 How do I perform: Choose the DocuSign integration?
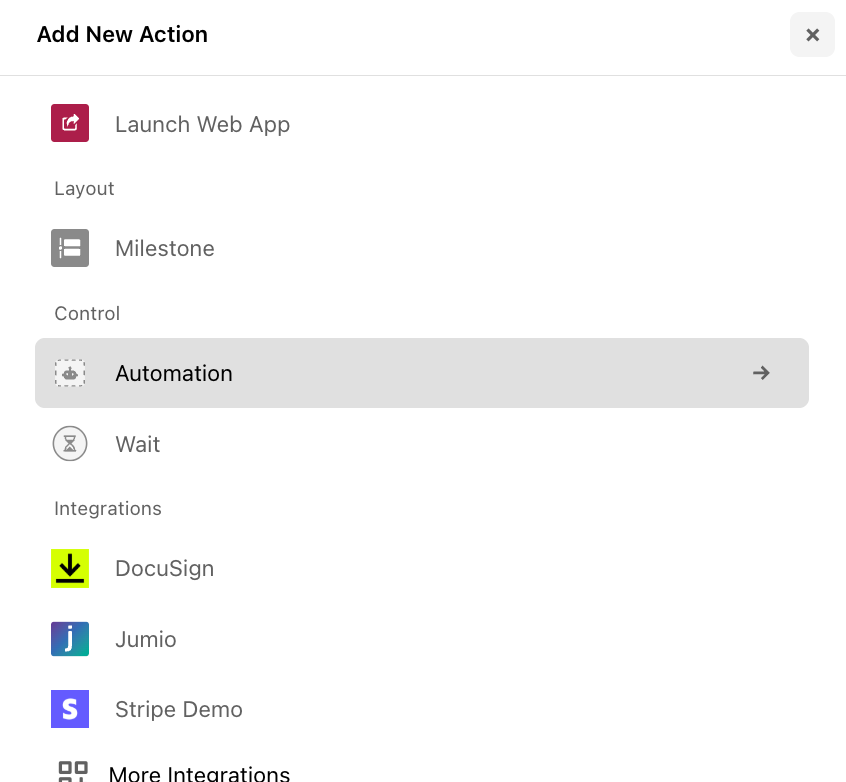tap(164, 568)
